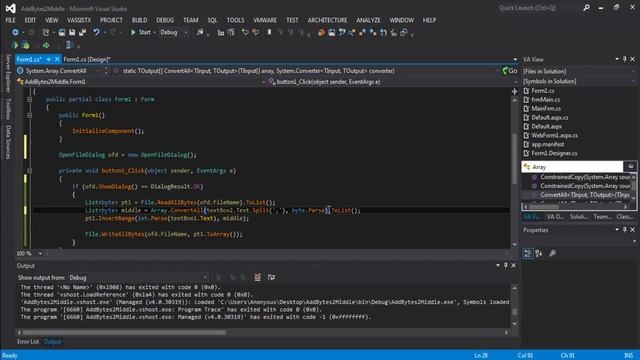
Task: Click the toggle button beside the Array field
Action: 631,167
